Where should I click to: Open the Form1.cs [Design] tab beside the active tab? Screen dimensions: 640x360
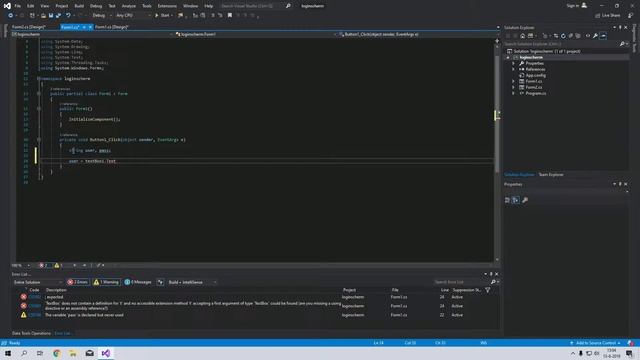(x=111, y=27)
